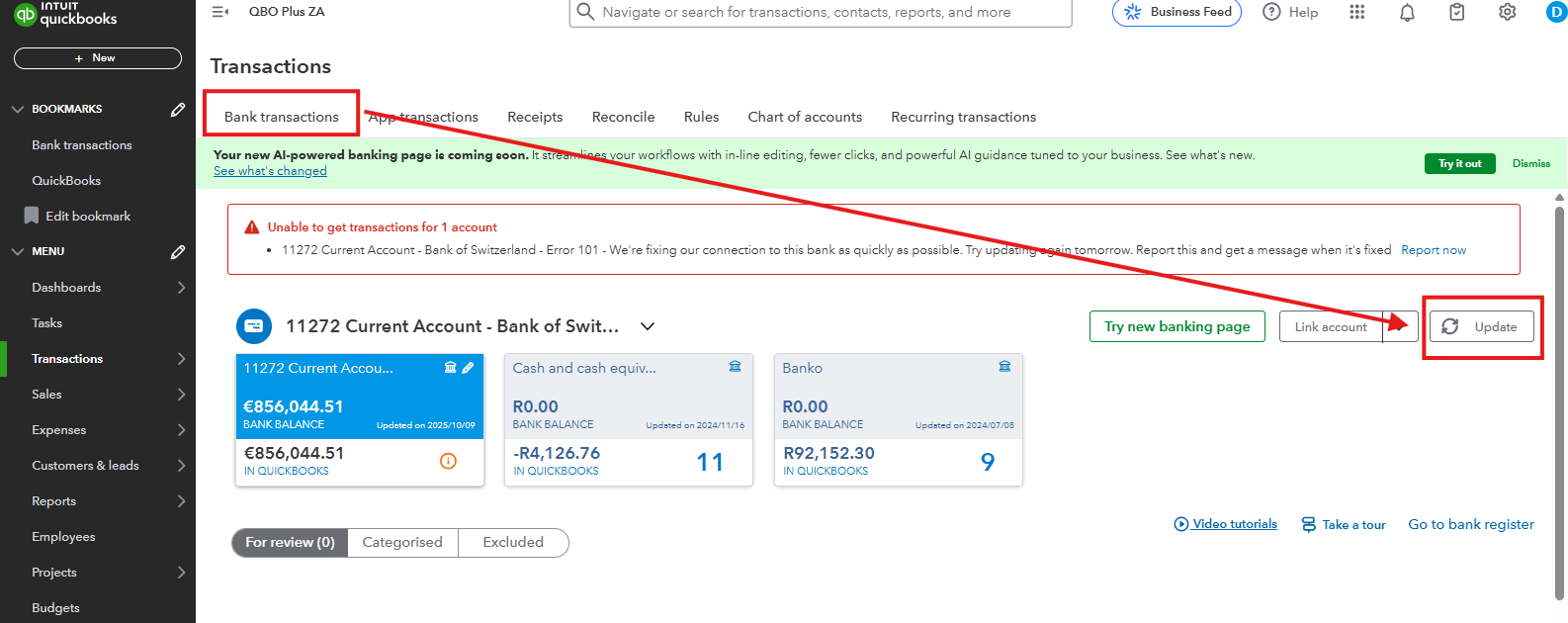
Task: Open the user profile avatar D
Action: point(1556,12)
